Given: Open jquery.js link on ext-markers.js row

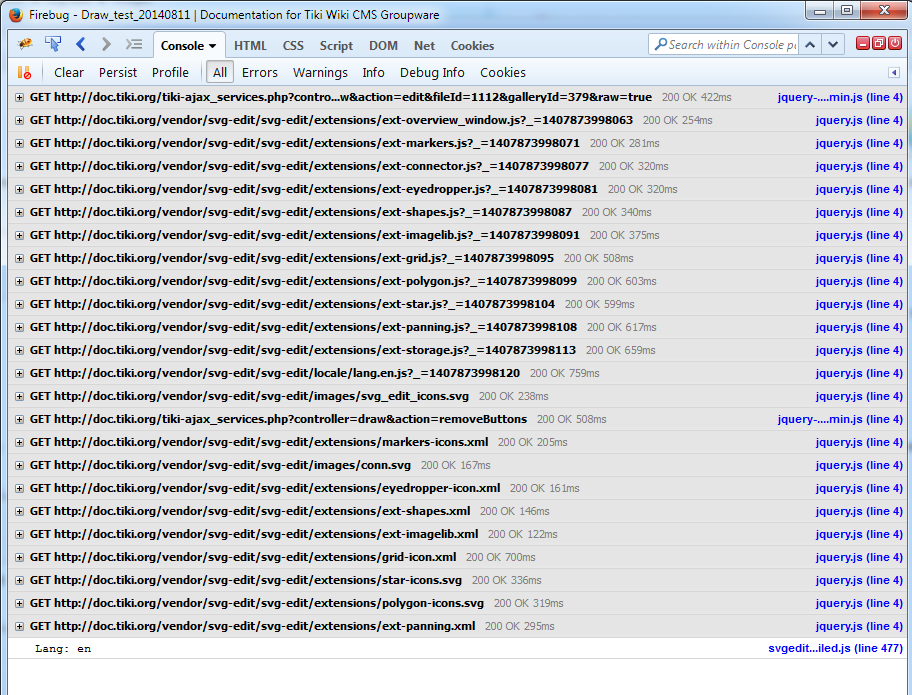Looking at the screenshot, I should (x=859, y=143).
